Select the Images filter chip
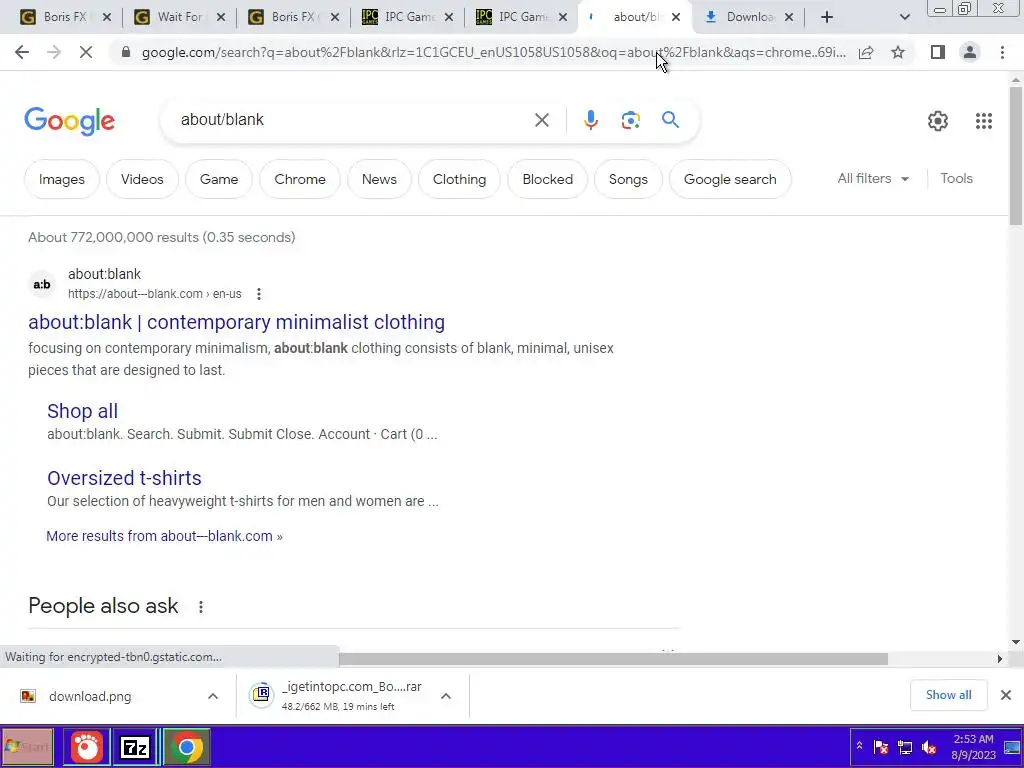 coord(61,180)
